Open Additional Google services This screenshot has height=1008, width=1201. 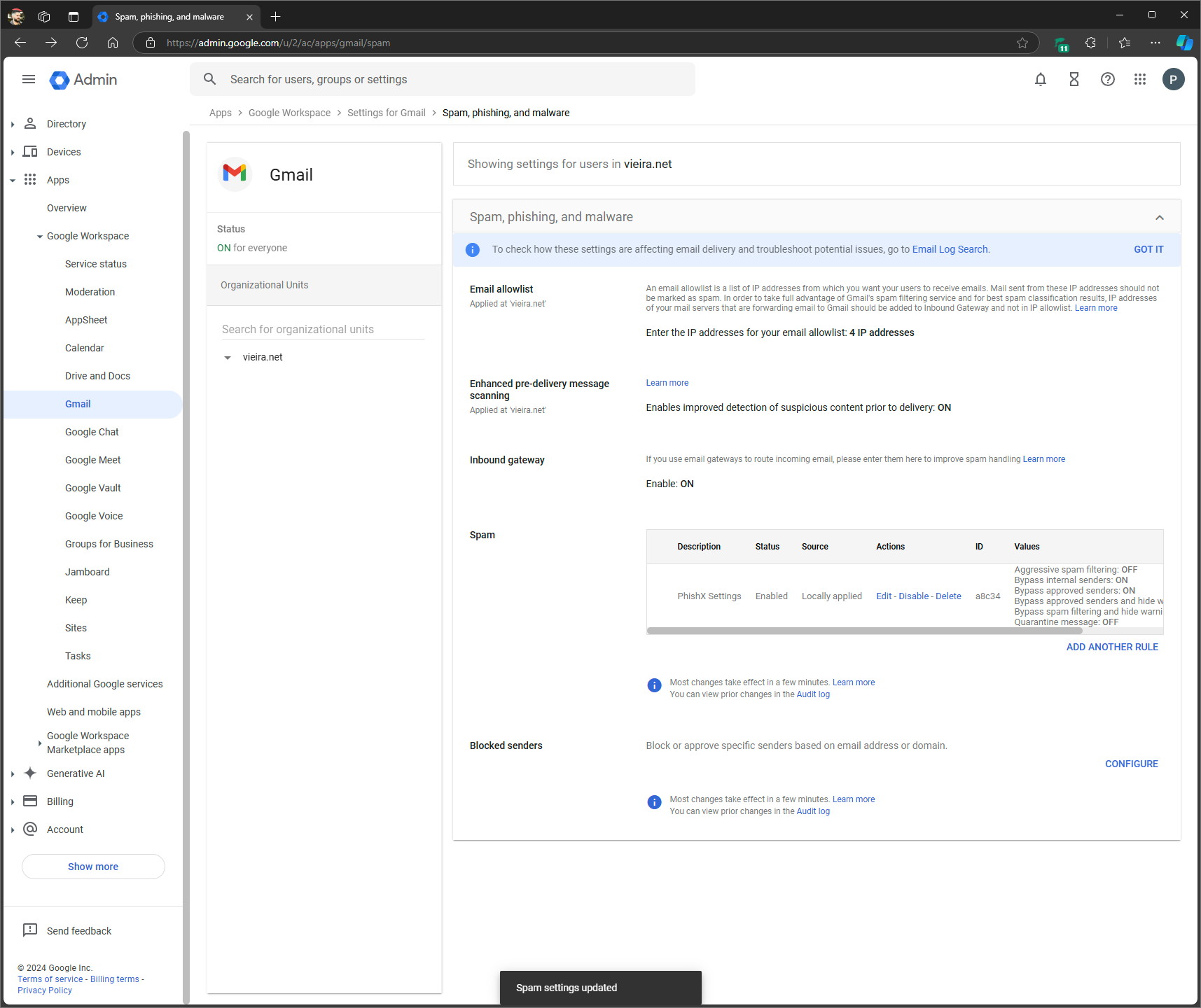[x=104, y=684]
